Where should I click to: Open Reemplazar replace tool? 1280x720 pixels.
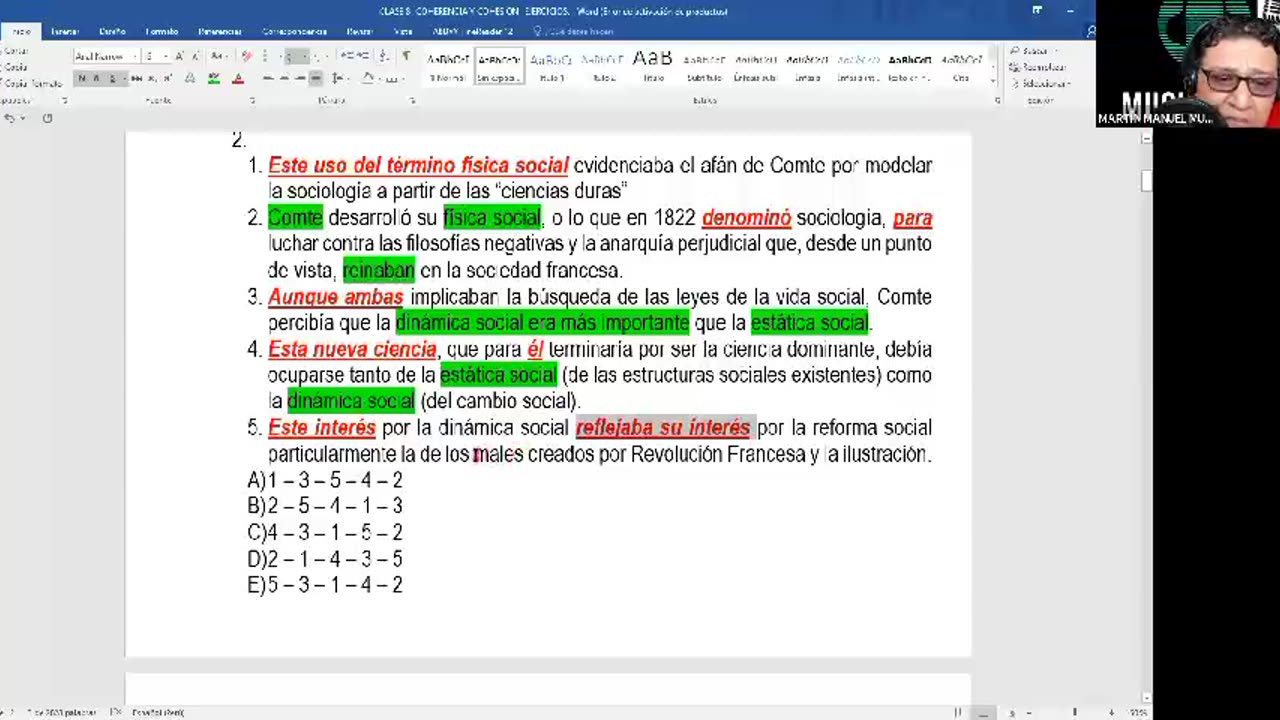1039,67
